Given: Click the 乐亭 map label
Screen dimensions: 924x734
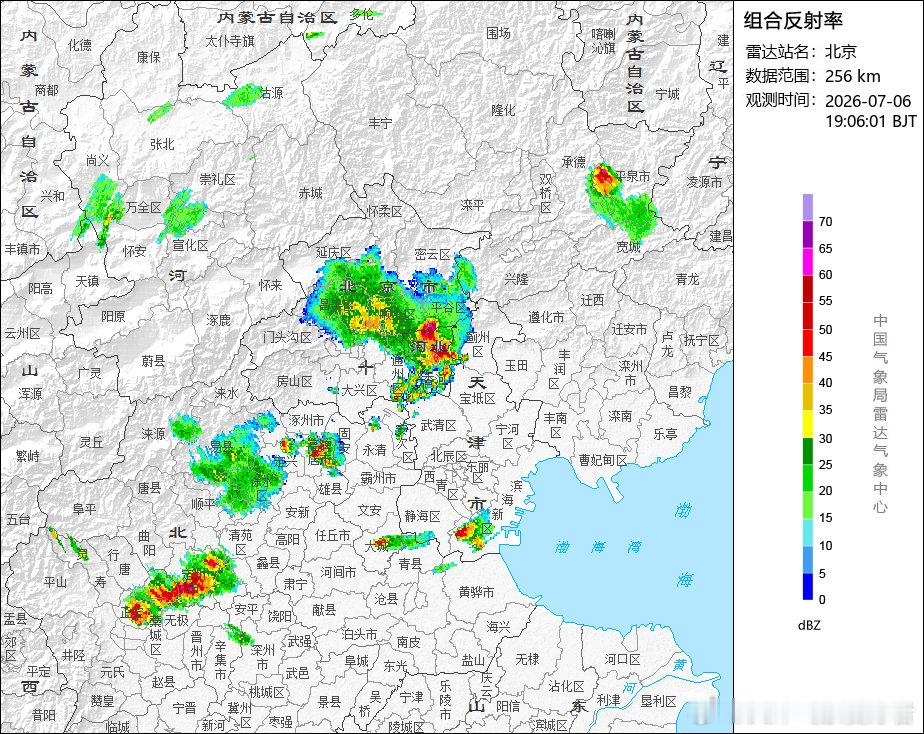Looking at the screenshot, I should (666, 434).
